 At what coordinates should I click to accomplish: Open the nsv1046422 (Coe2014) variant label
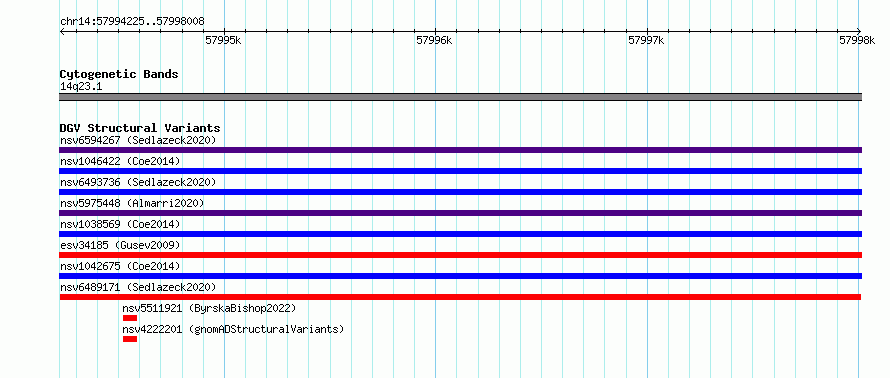coord(120,161)
